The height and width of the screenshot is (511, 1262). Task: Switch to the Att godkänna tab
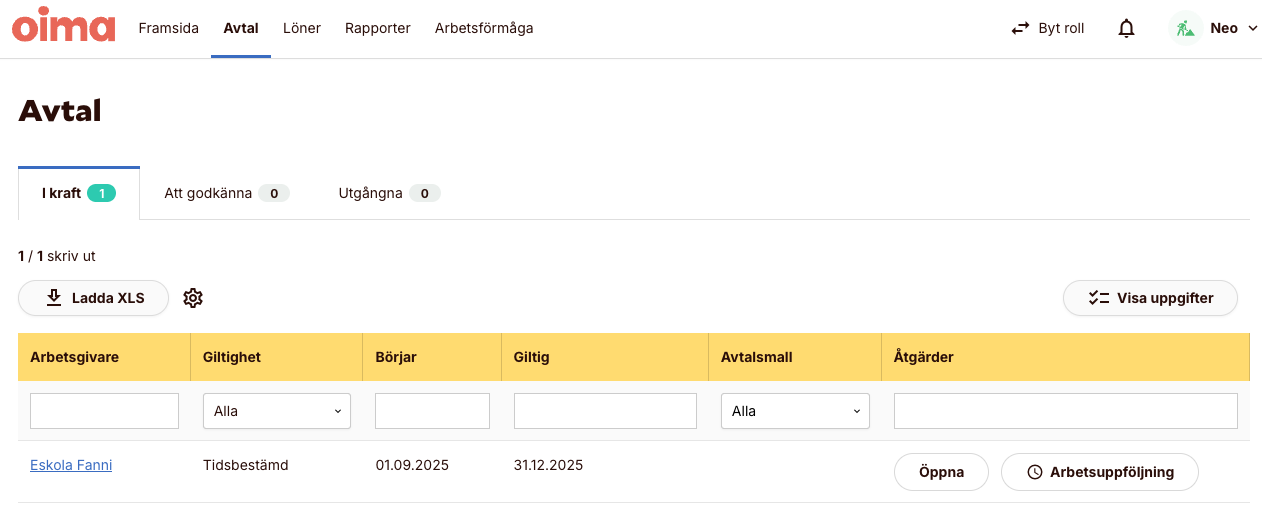click(x=226, y=193)
